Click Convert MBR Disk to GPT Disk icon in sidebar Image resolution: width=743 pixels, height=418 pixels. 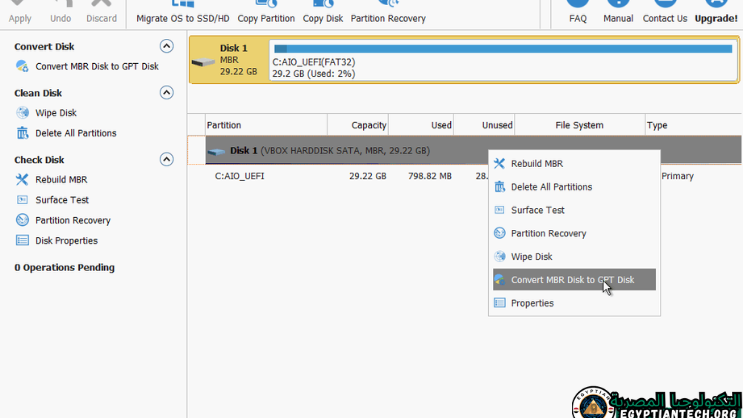22,66
